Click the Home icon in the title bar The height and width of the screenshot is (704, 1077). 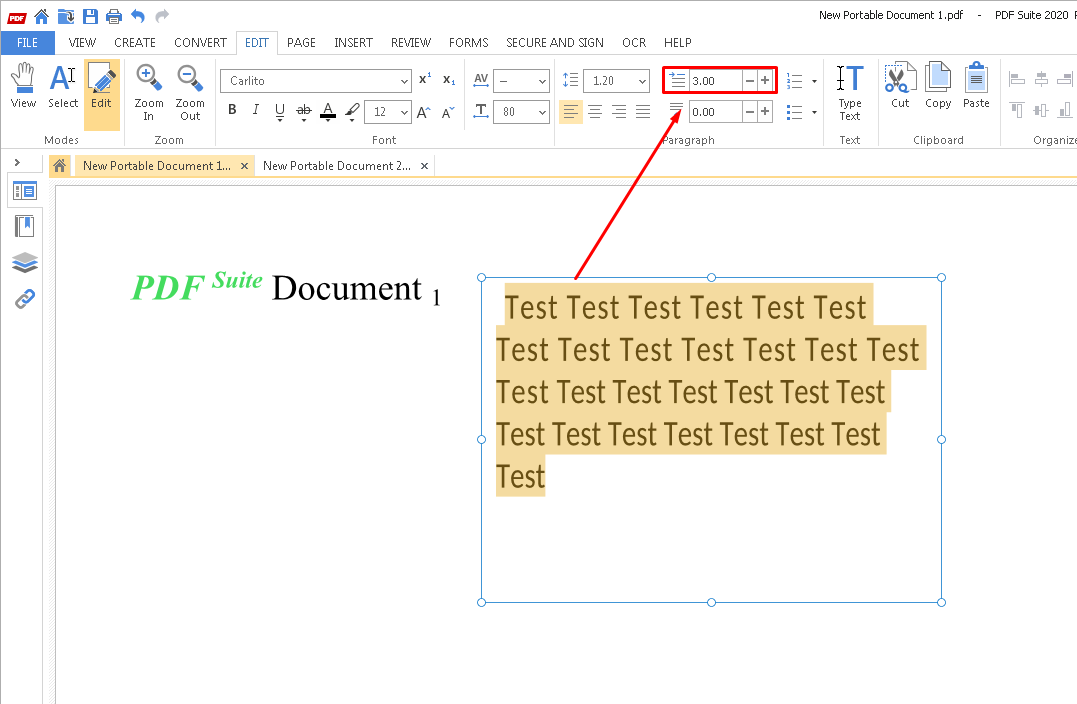41,16
